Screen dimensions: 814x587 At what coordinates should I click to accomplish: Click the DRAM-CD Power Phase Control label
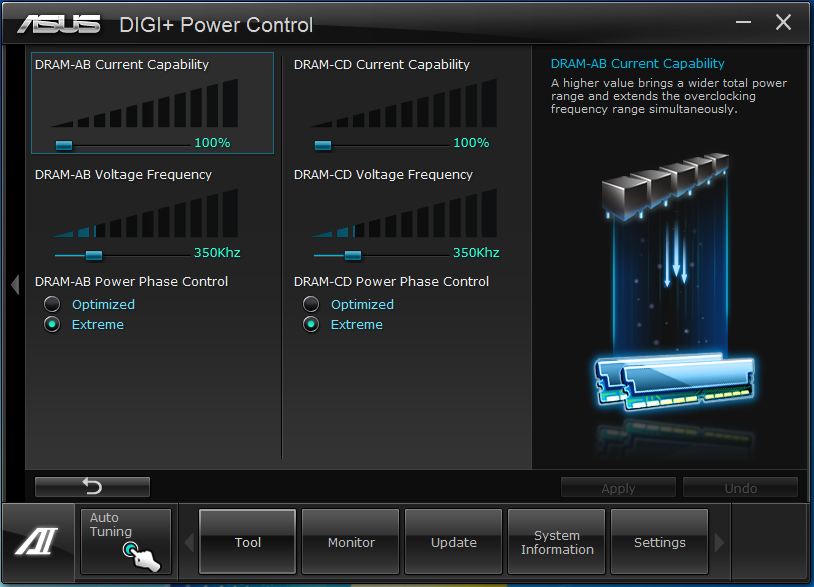click(x=391, y=281)
